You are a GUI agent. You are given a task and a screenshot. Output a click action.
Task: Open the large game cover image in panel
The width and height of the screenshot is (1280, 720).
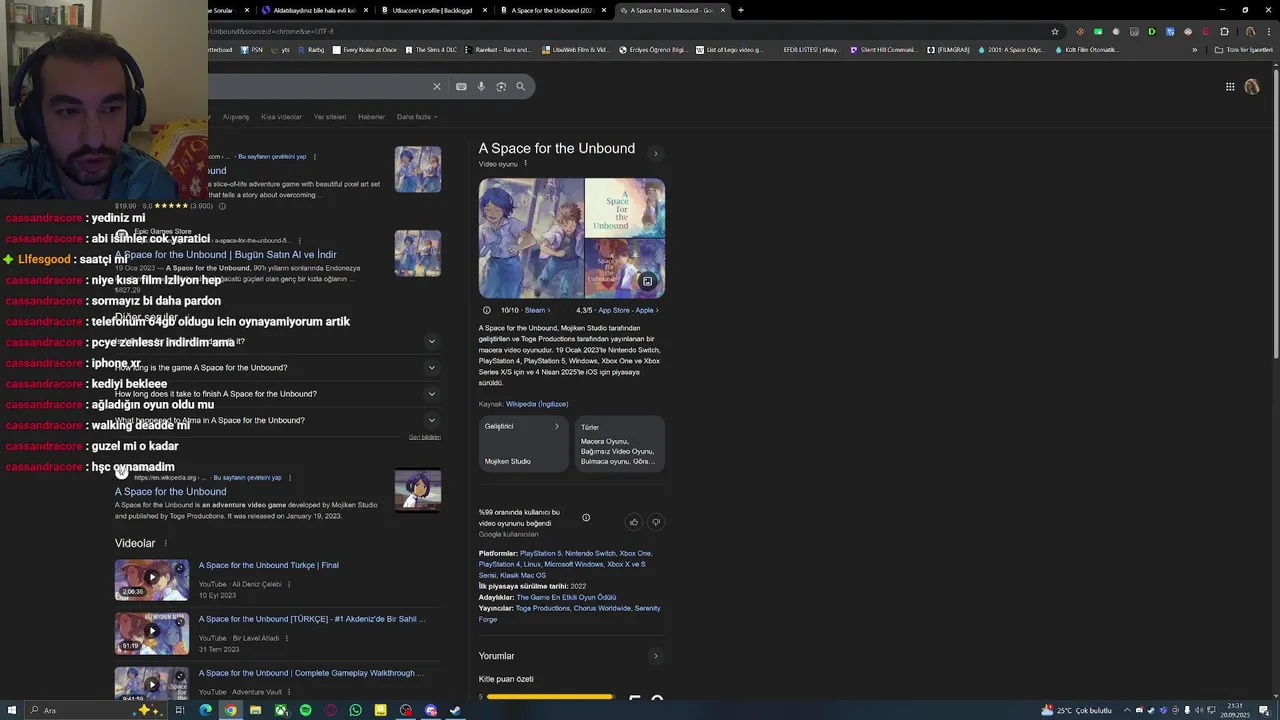coord(531,238)
